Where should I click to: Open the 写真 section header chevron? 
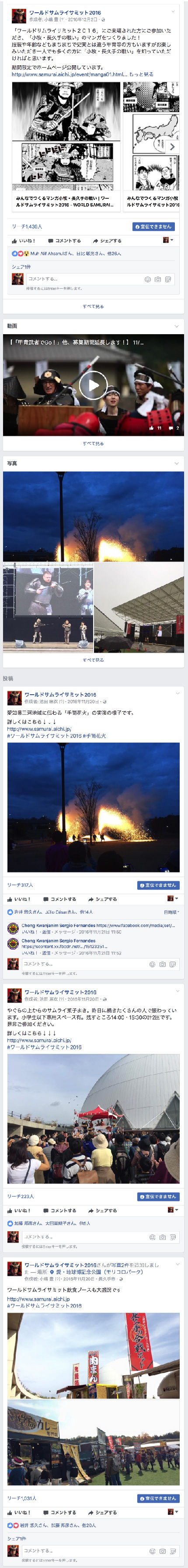[x=177, y=463]
